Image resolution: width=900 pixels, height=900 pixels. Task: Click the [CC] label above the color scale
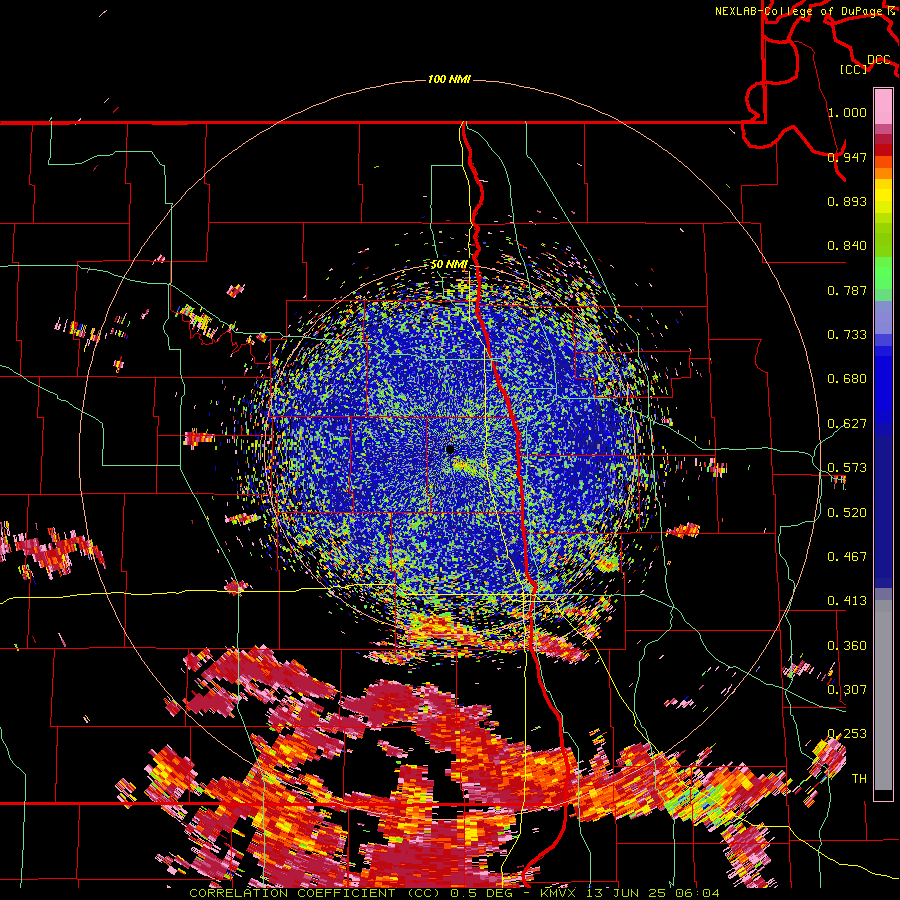tap(853, 69)
